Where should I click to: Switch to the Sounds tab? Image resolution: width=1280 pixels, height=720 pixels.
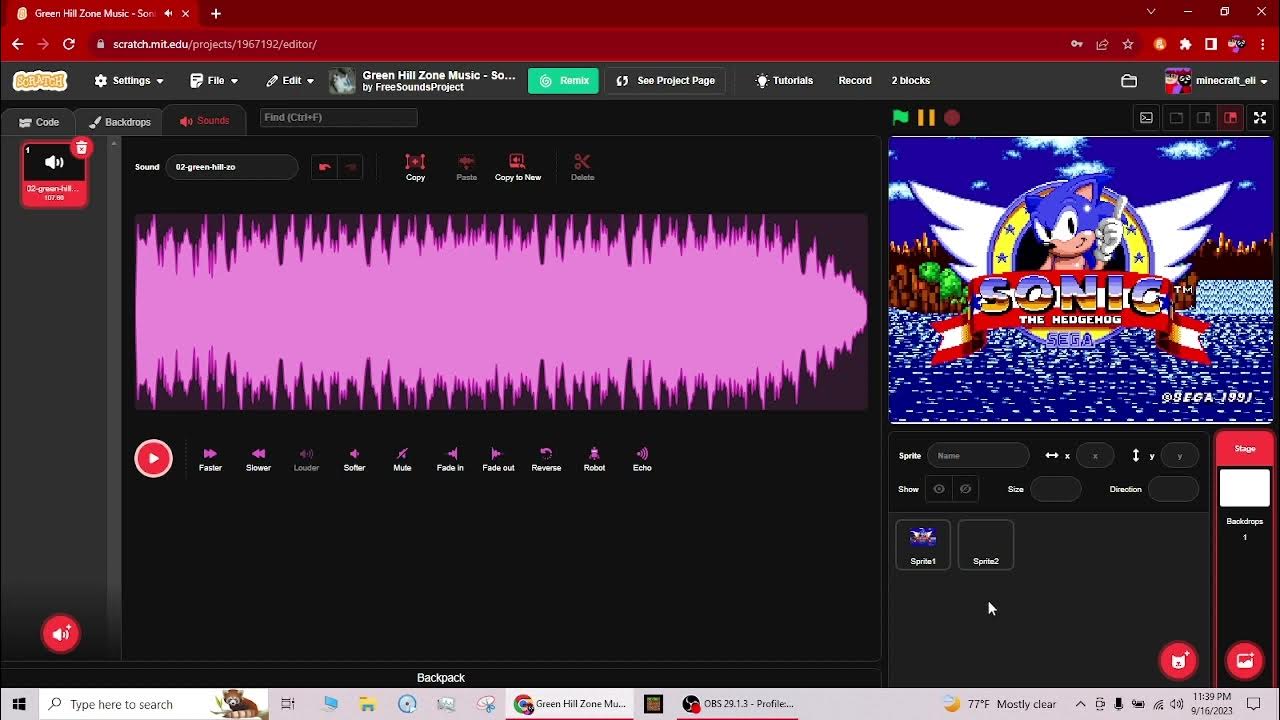click(204, 120)
